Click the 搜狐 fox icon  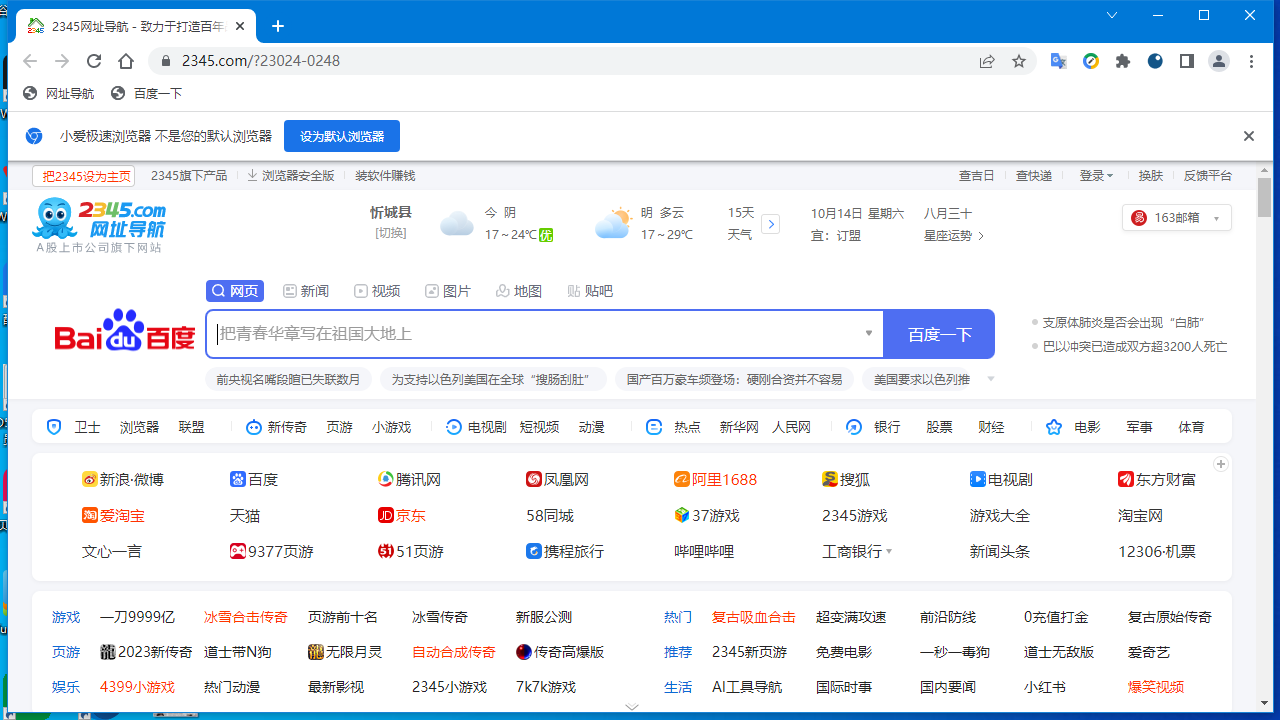click(x=830, y=479)
